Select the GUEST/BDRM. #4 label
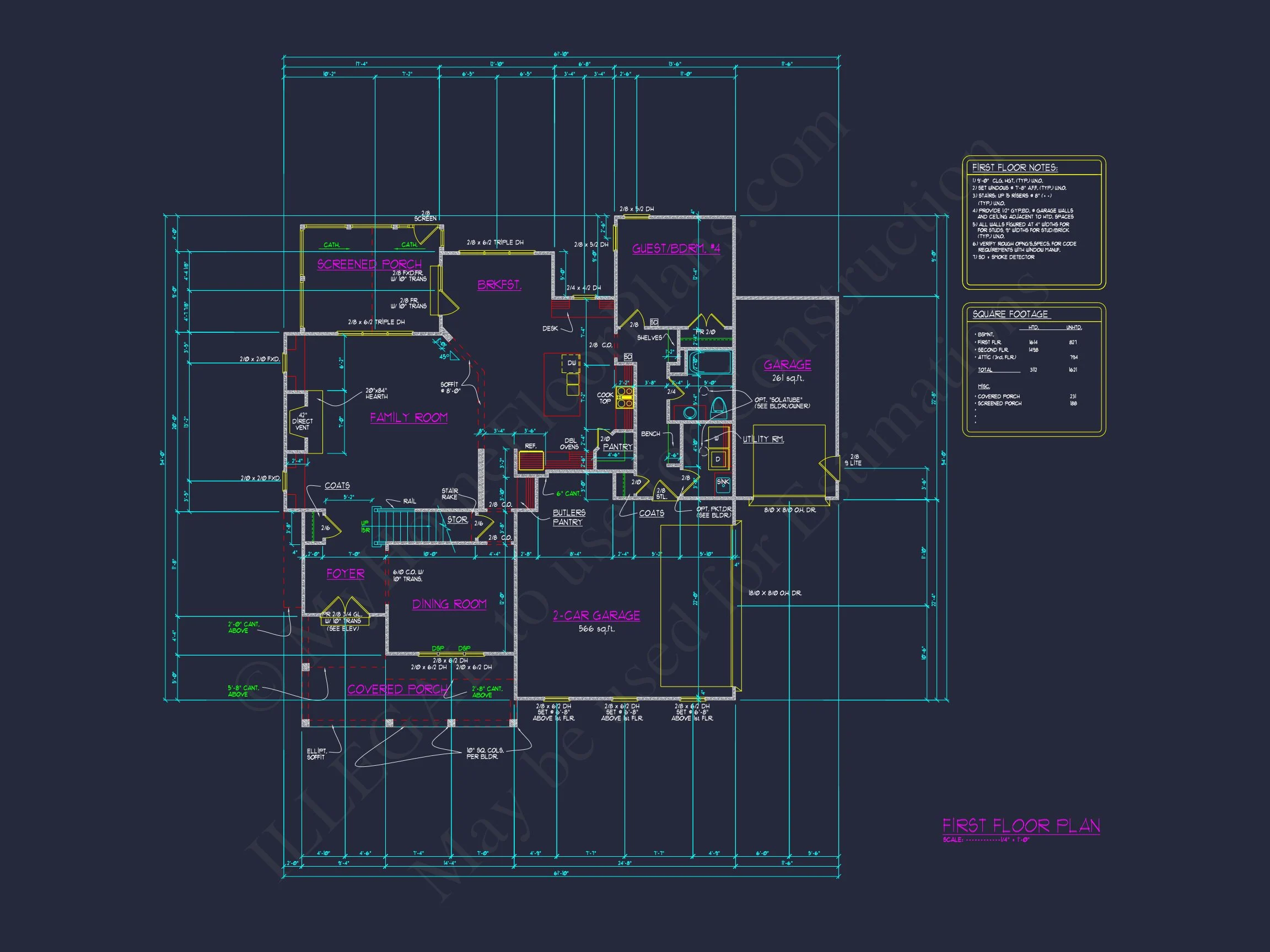This screenshot has width=1270, height=952. click(676, 248)
